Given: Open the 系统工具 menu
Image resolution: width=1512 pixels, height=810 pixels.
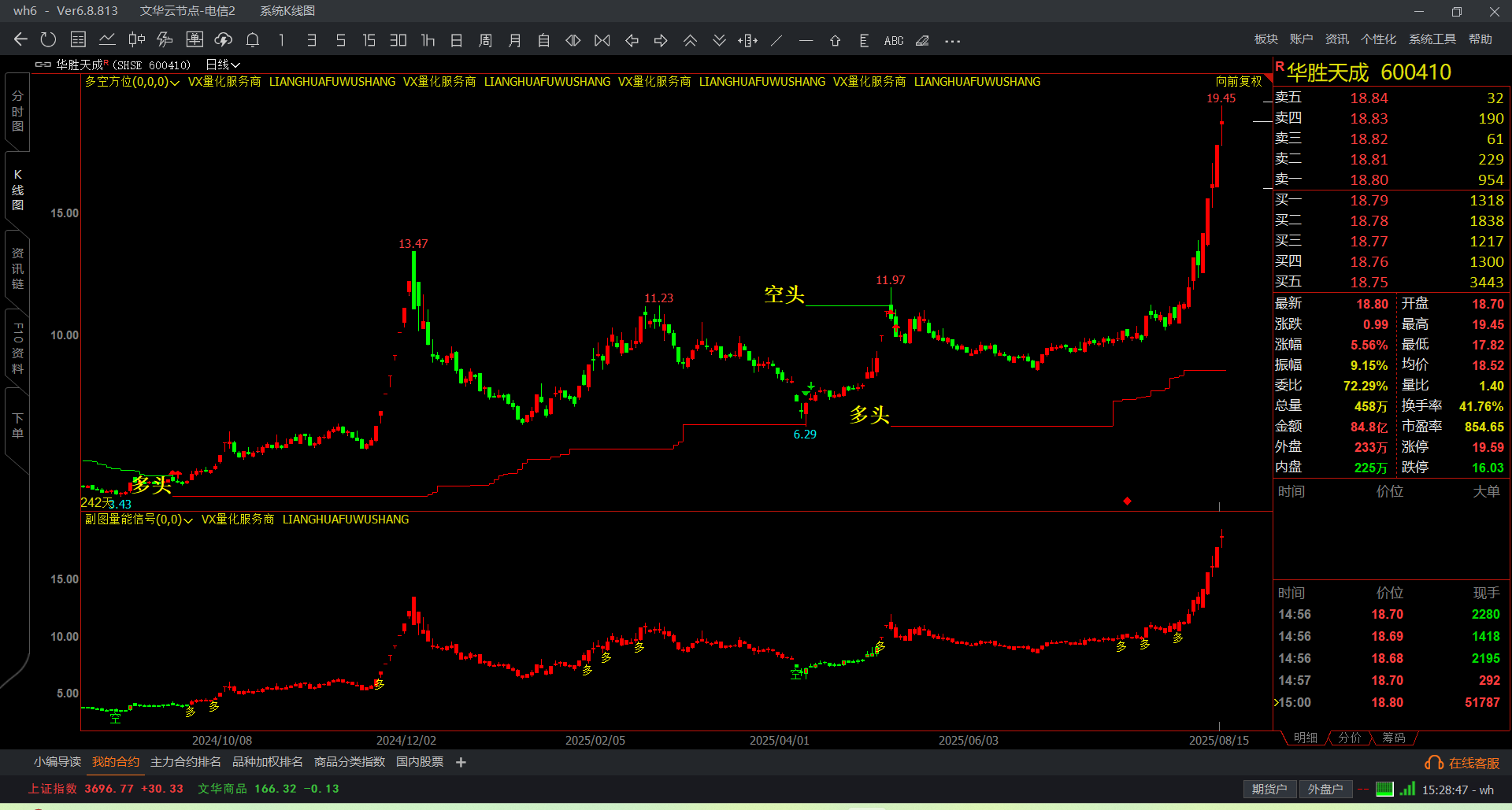Looking at the screenshot, I should click(1432, 39).
